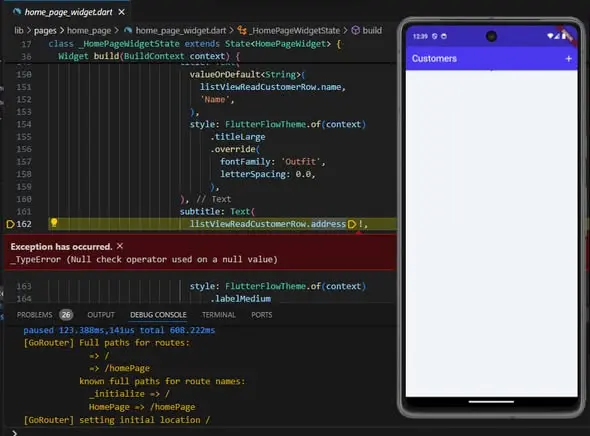Click debug pause arrow at line 162 gutter
590x436 pixels.
11,224
